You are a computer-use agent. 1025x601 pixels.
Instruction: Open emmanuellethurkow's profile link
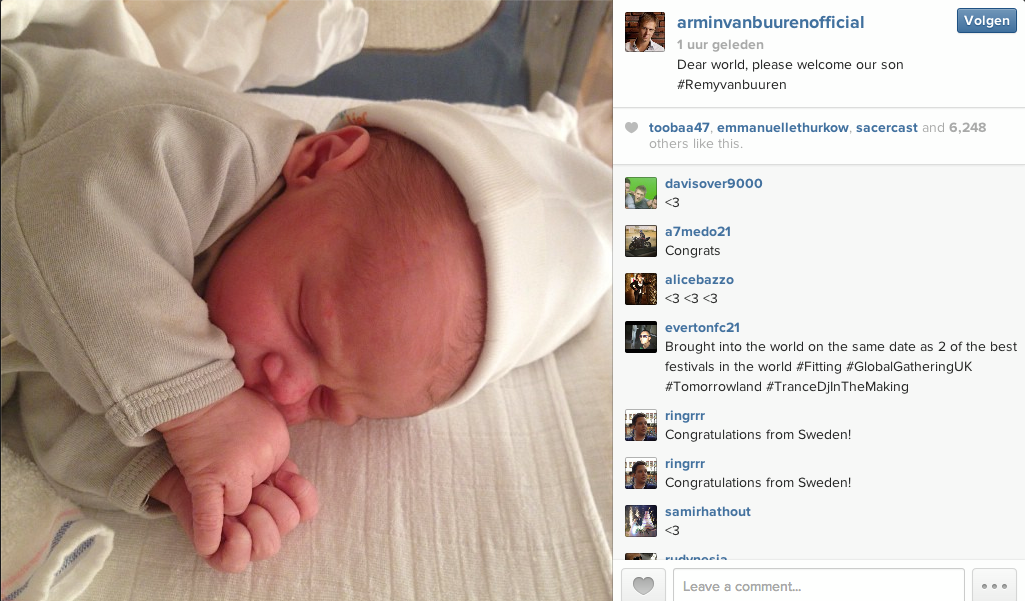coord(782,128)
